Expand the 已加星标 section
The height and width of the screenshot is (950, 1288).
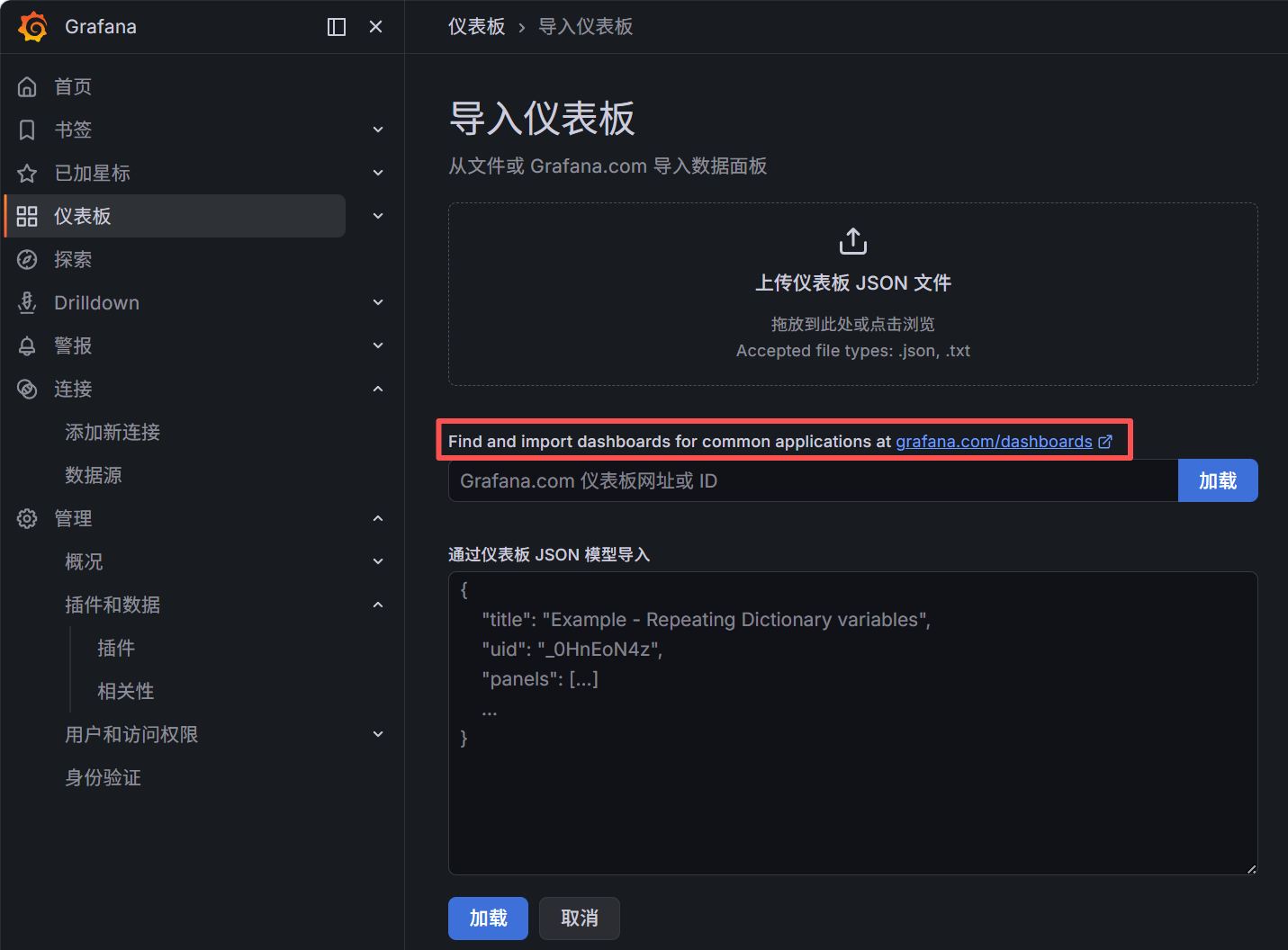[378, 173]
